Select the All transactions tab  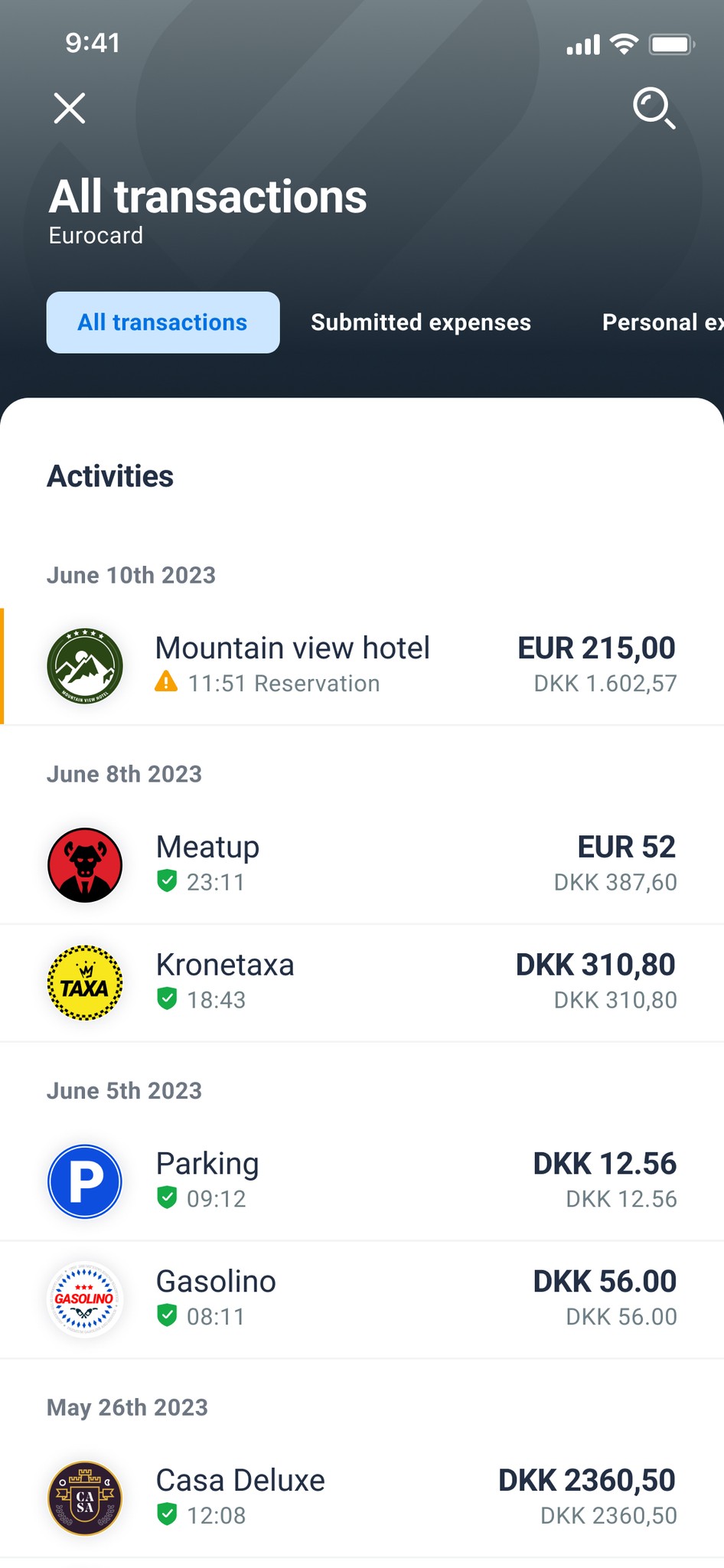(x=162, y=322)
